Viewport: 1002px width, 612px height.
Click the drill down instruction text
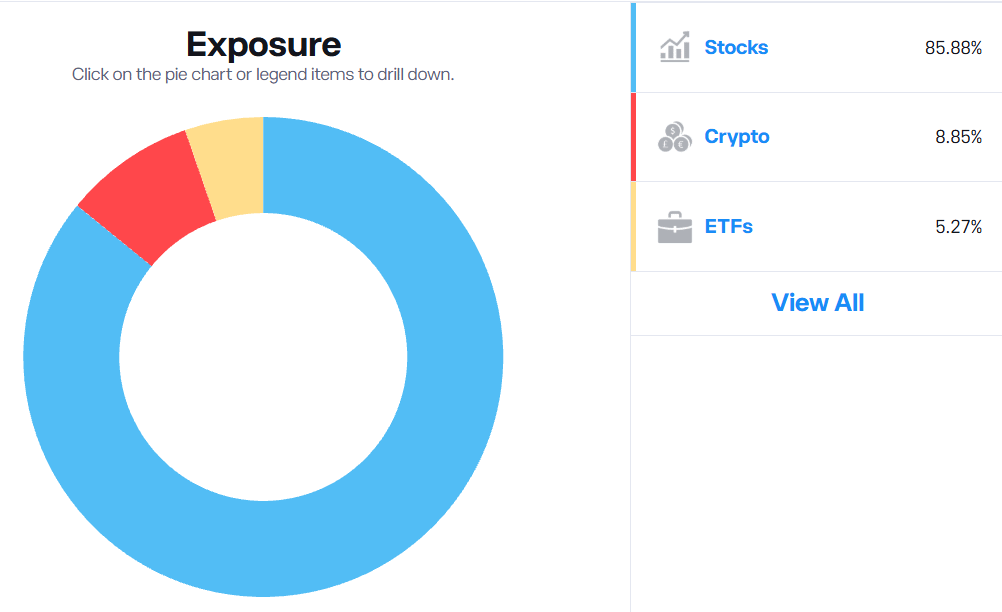pyautogui.click(x=263, y=75)
